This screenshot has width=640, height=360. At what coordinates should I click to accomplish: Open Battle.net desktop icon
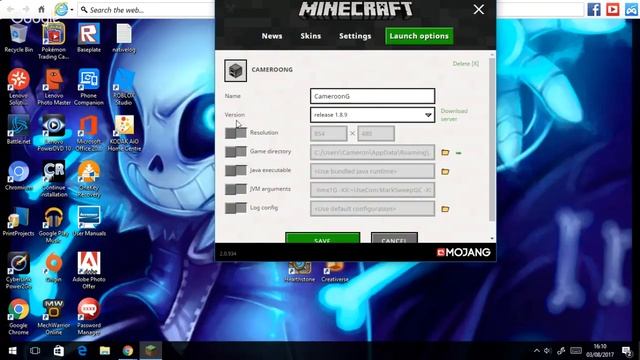(x=18, y=130)
